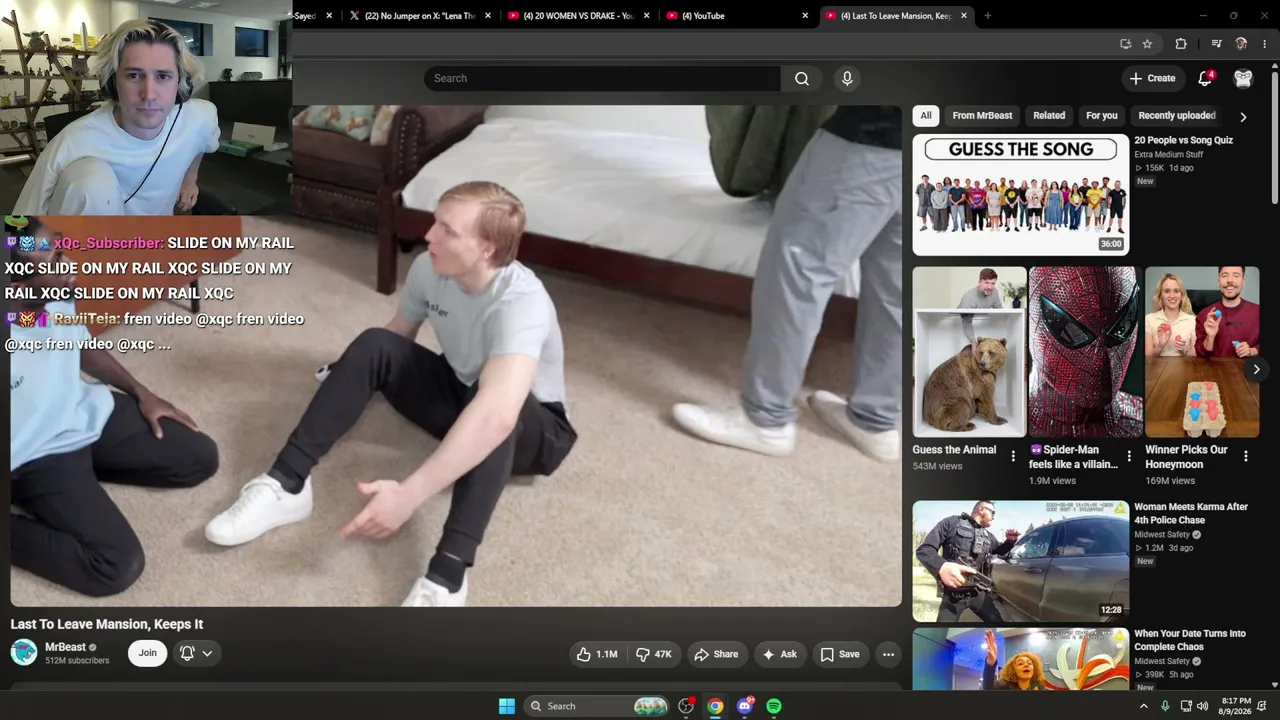
Task: Open a new browser tab
Action: click(x=988, y=16)
